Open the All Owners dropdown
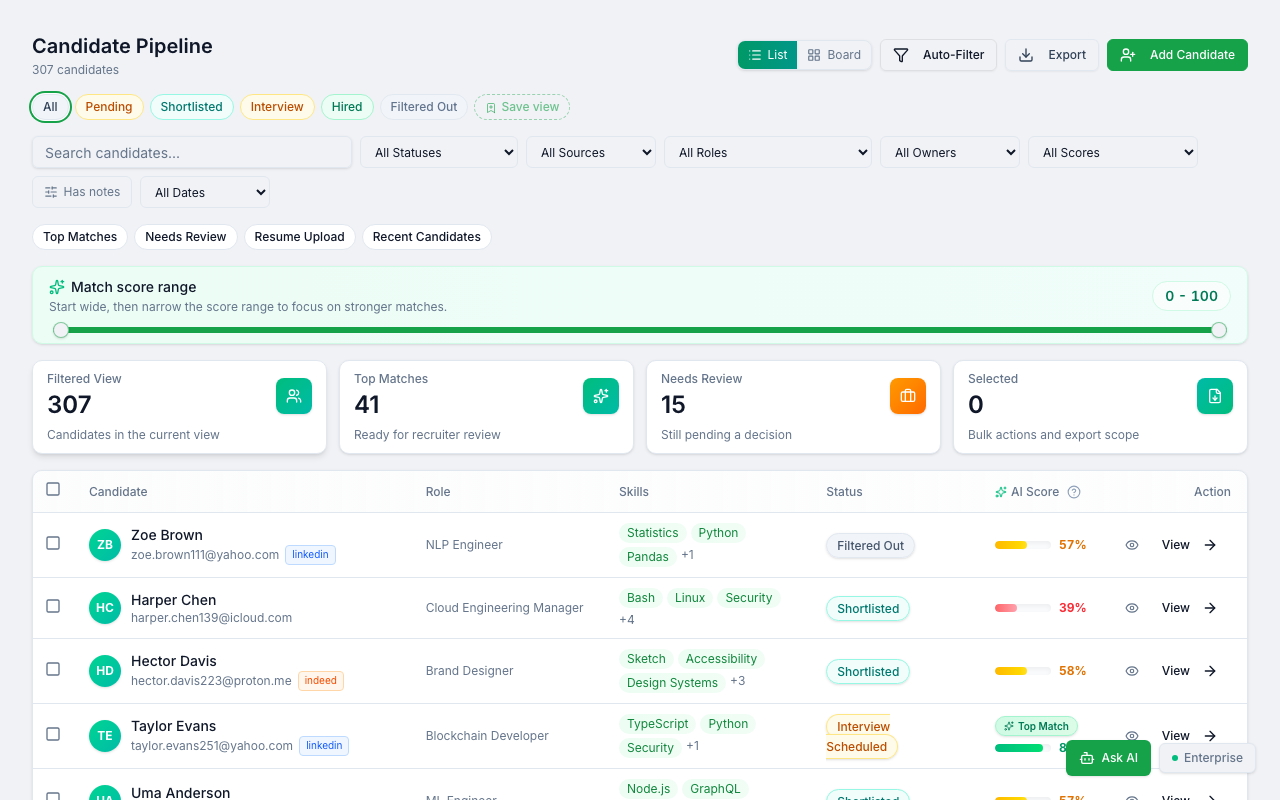Screen dimensions: 1280x800 pos(950,152)
